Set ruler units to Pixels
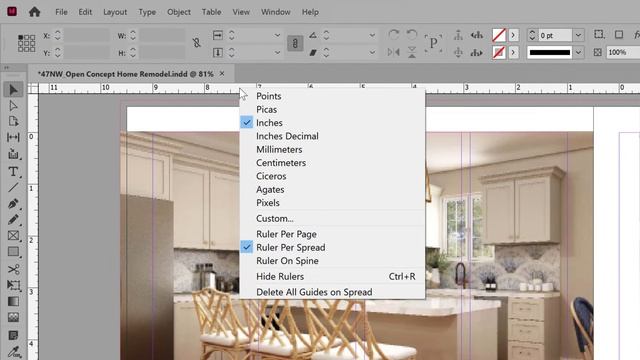Image resolution: width=640 pixels, height=360 pixels. click(268, 202)
